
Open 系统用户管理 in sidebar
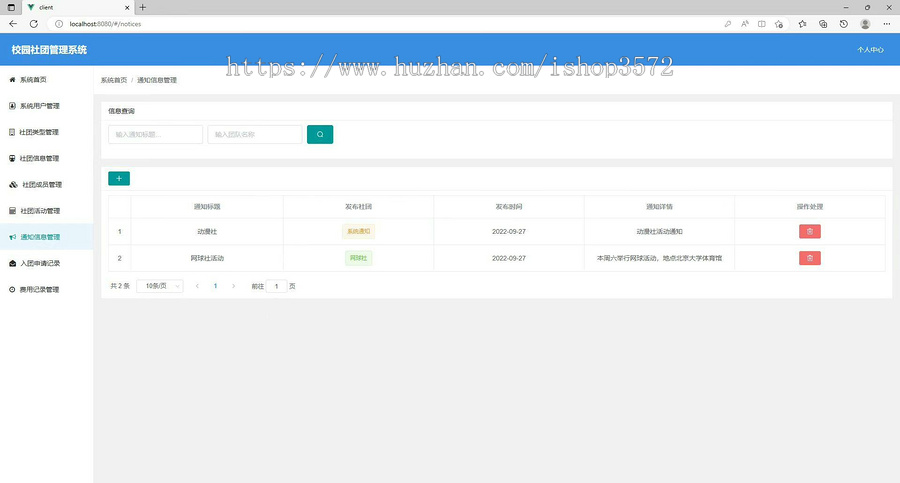(46, 106)
